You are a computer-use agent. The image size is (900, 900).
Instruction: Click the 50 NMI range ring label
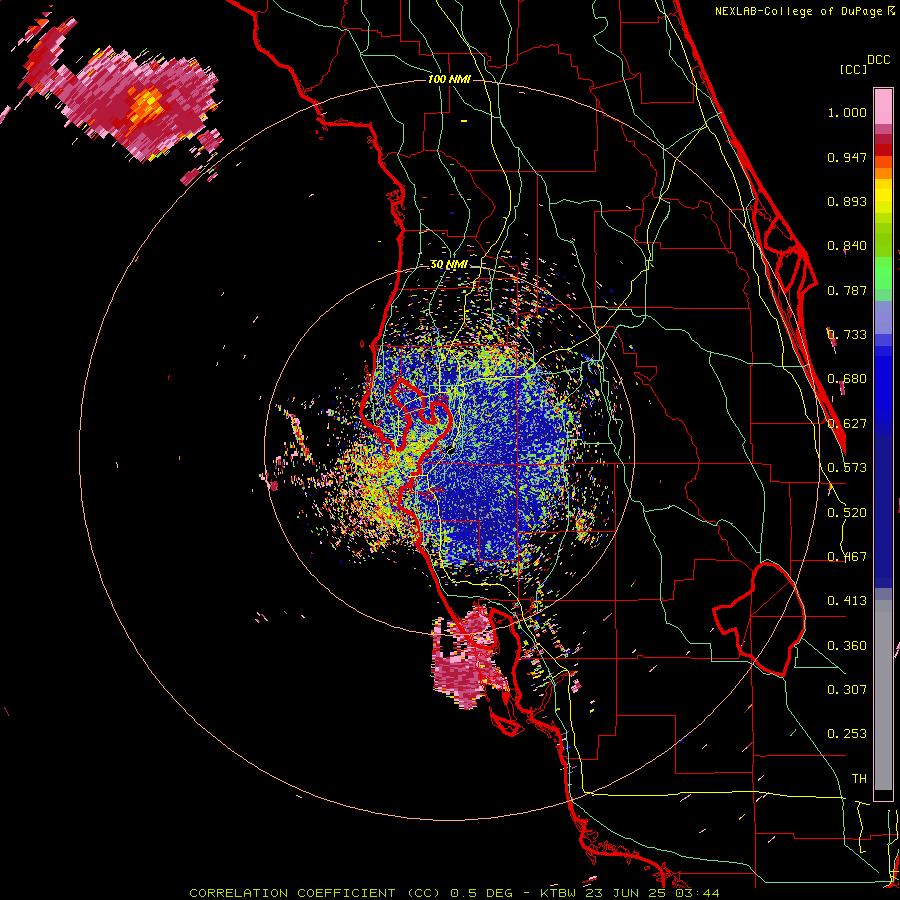(449, 265)
